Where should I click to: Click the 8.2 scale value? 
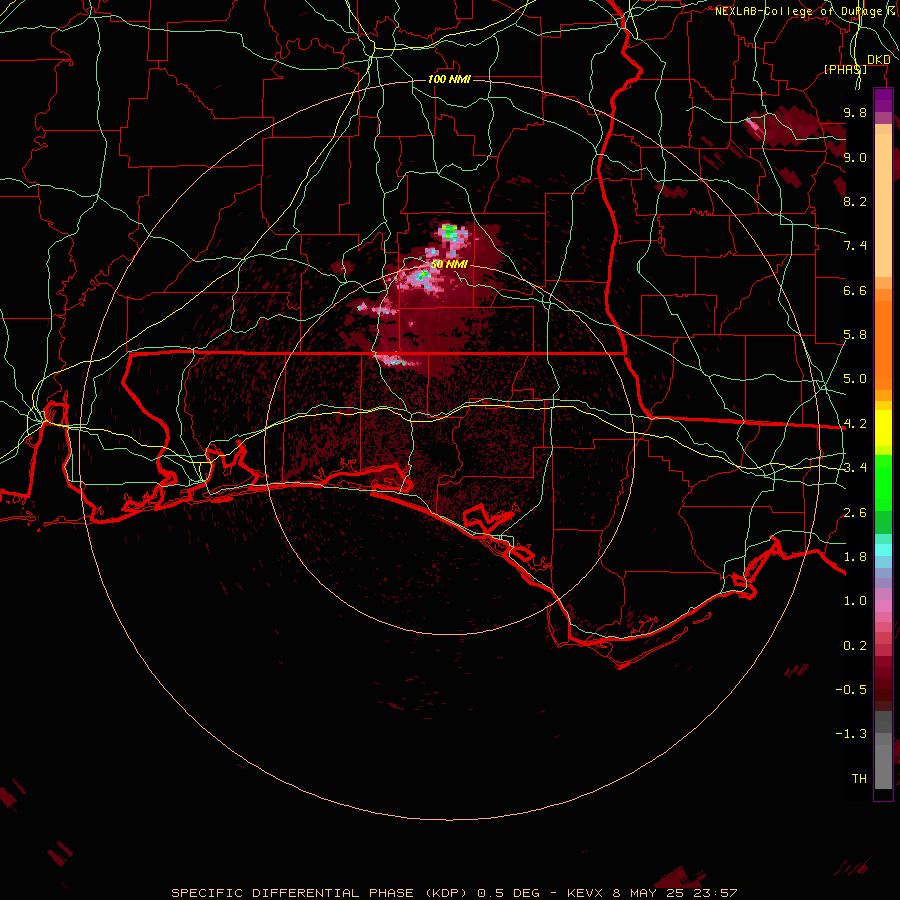point(855,201)
